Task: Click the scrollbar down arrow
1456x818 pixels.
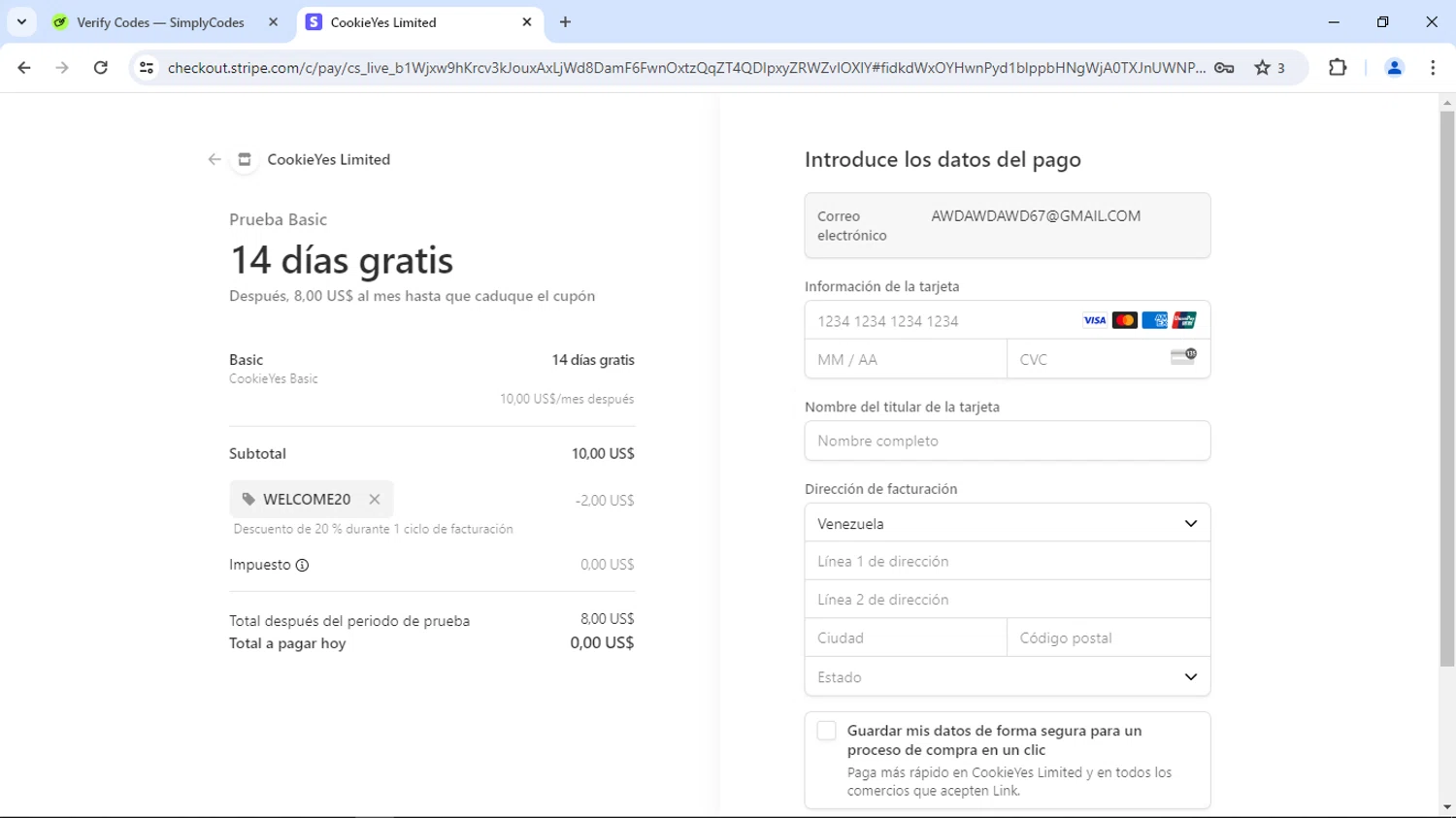Action: 1447,807
